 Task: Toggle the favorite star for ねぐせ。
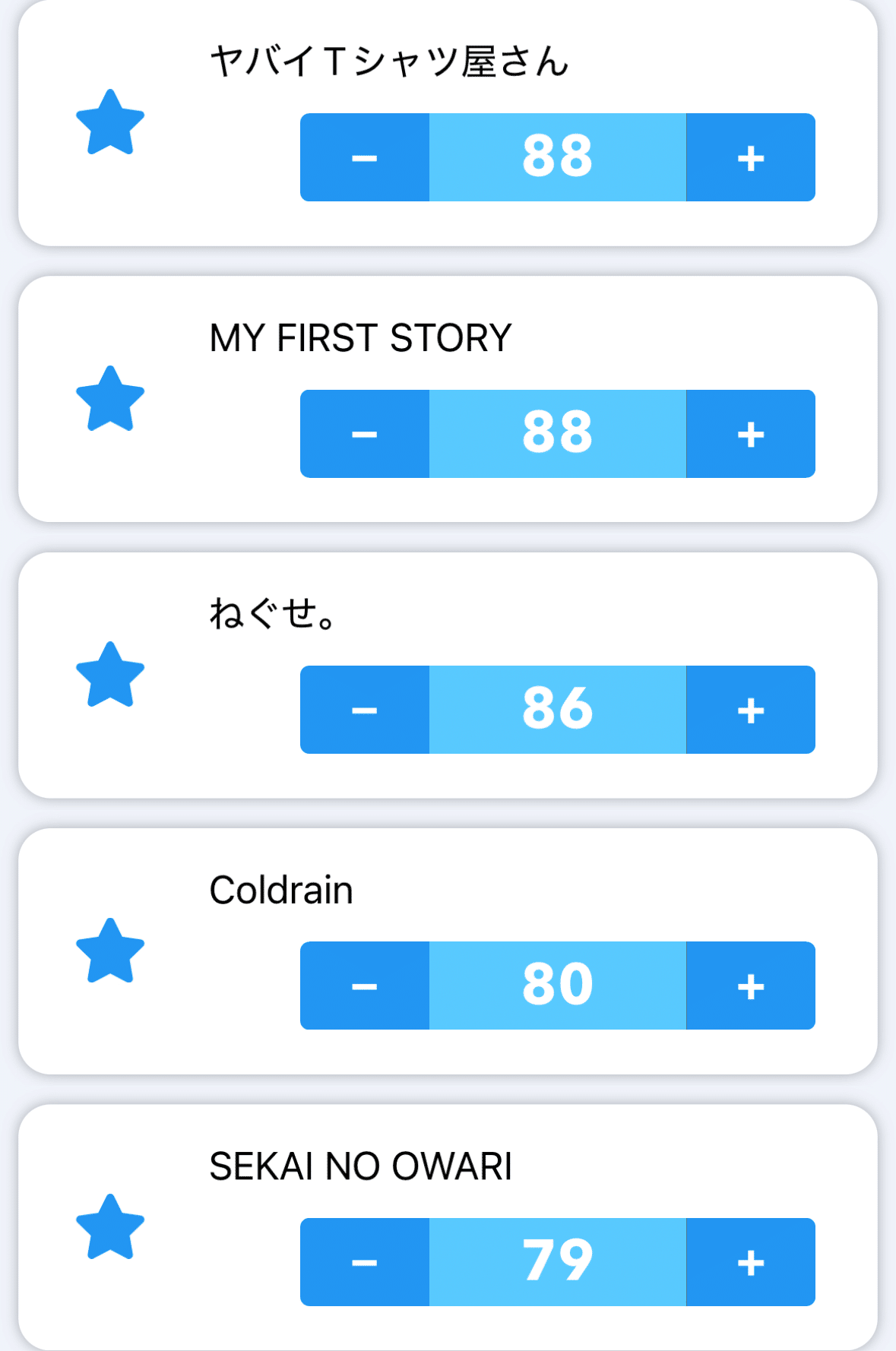tap(110, 675)
